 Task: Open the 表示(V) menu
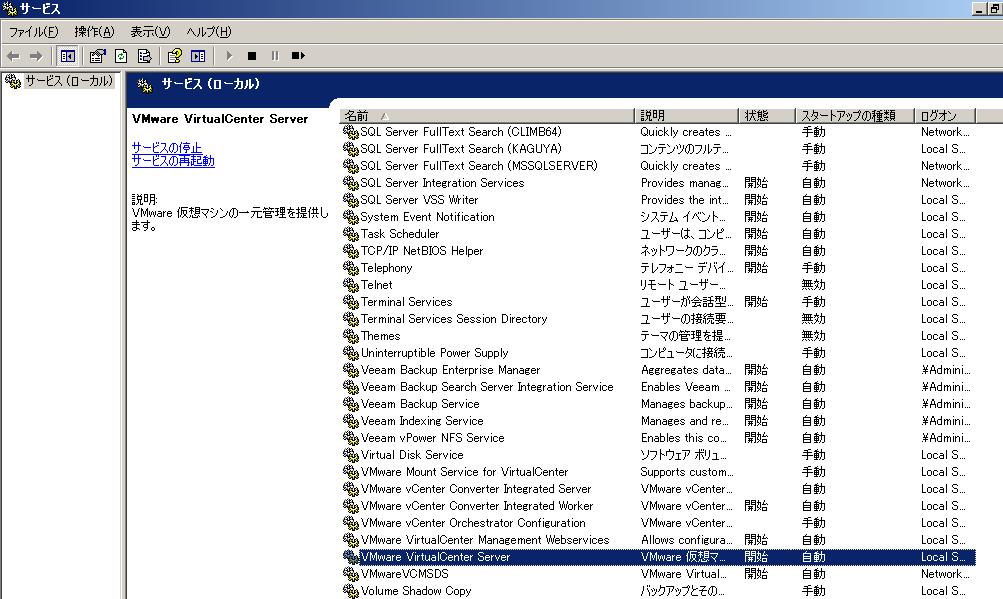(x=150, y=31)
